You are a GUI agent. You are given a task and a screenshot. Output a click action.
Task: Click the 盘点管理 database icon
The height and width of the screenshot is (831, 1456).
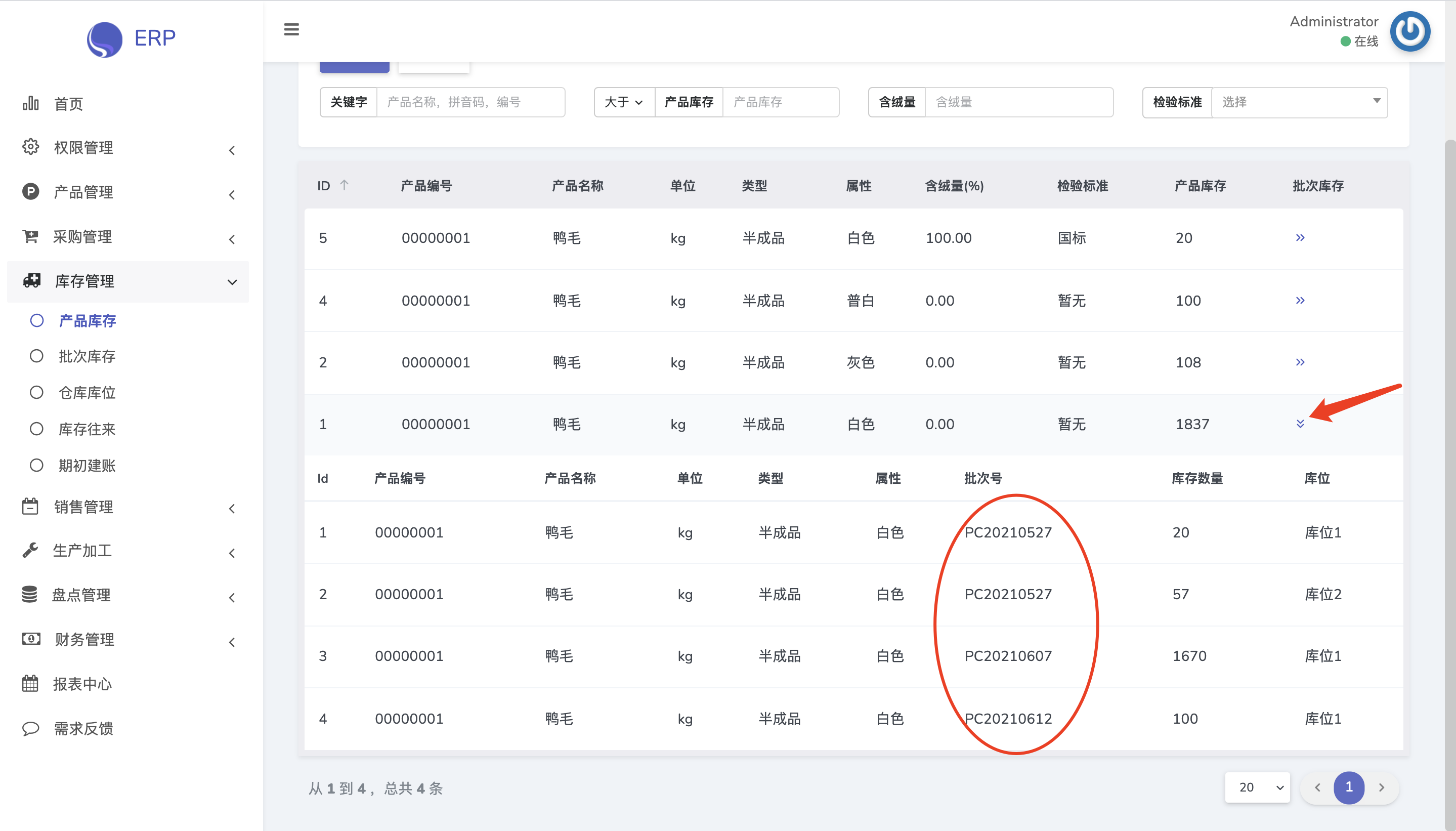tap(30, 595)
